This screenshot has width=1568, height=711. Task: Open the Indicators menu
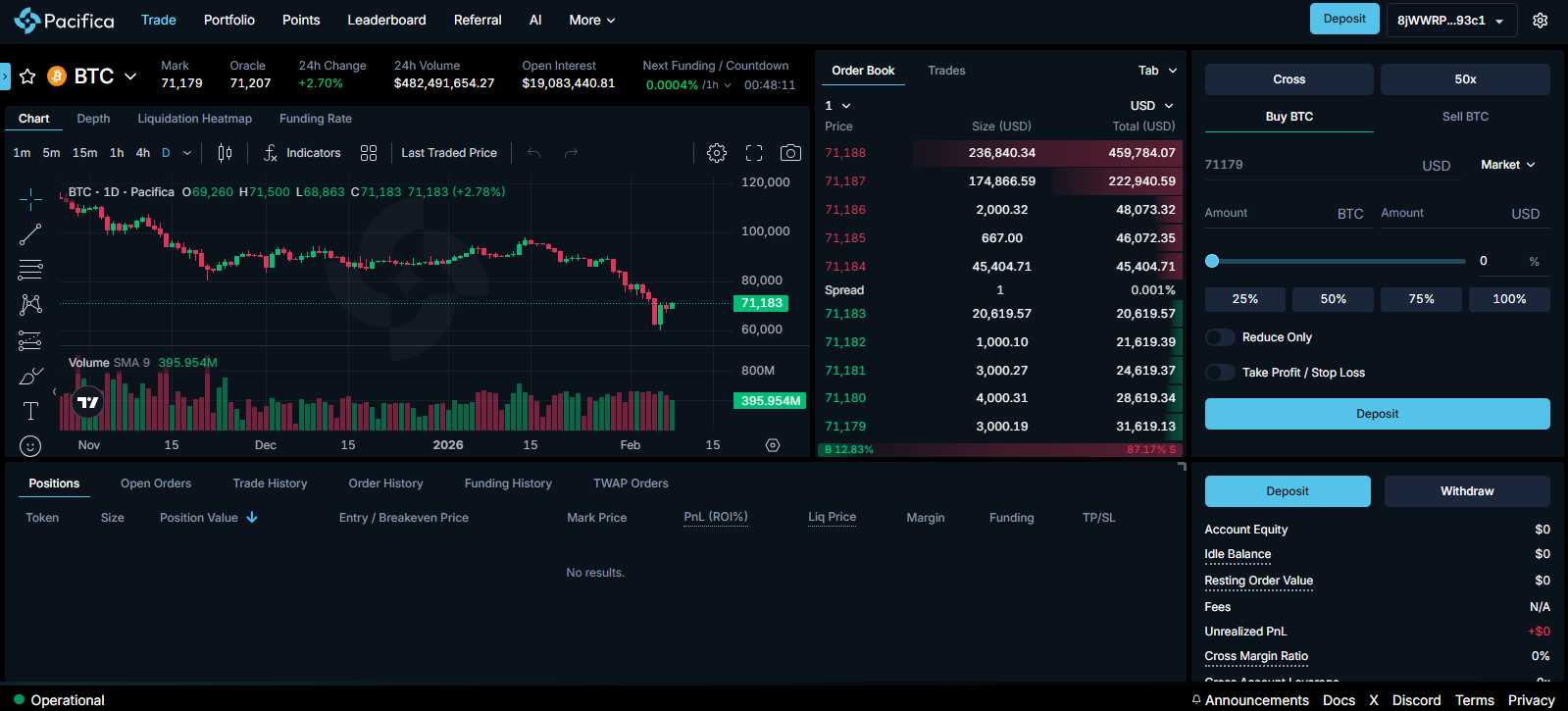point(302,153)
